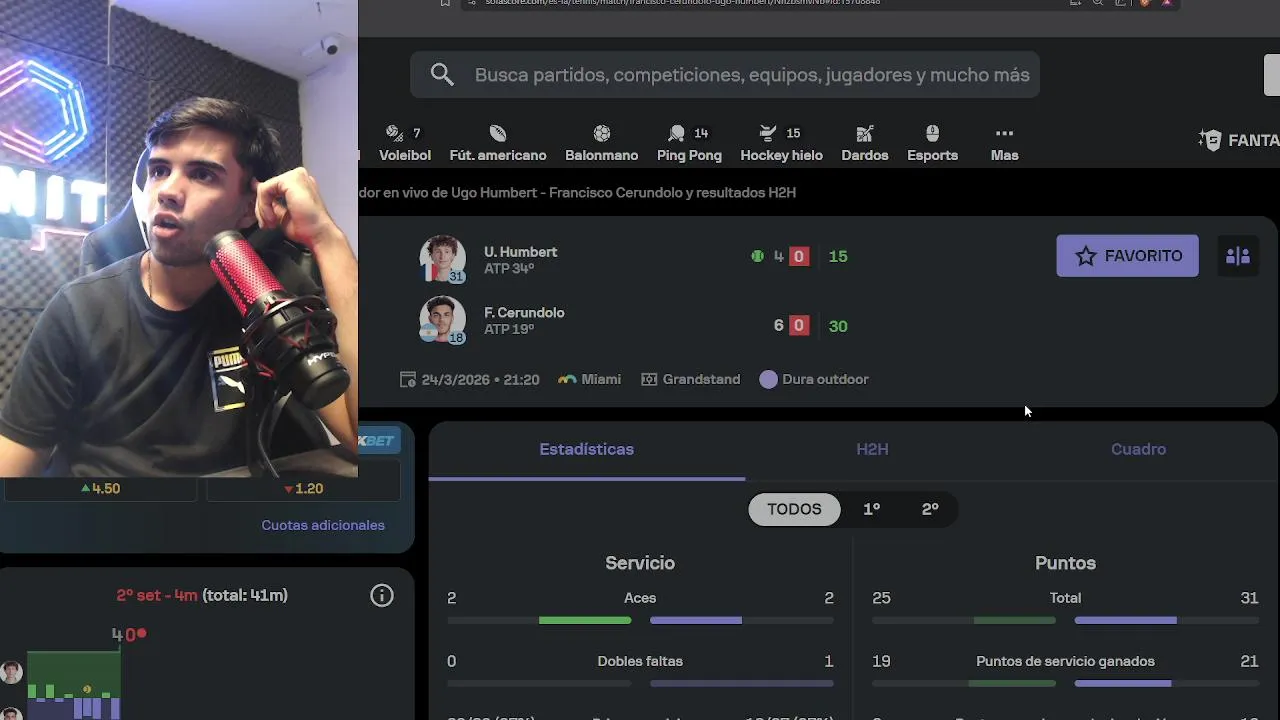The height and width of the screenshot is (720, 1280).
Task: Open the Esports category
Action: [x=932, y=144]
